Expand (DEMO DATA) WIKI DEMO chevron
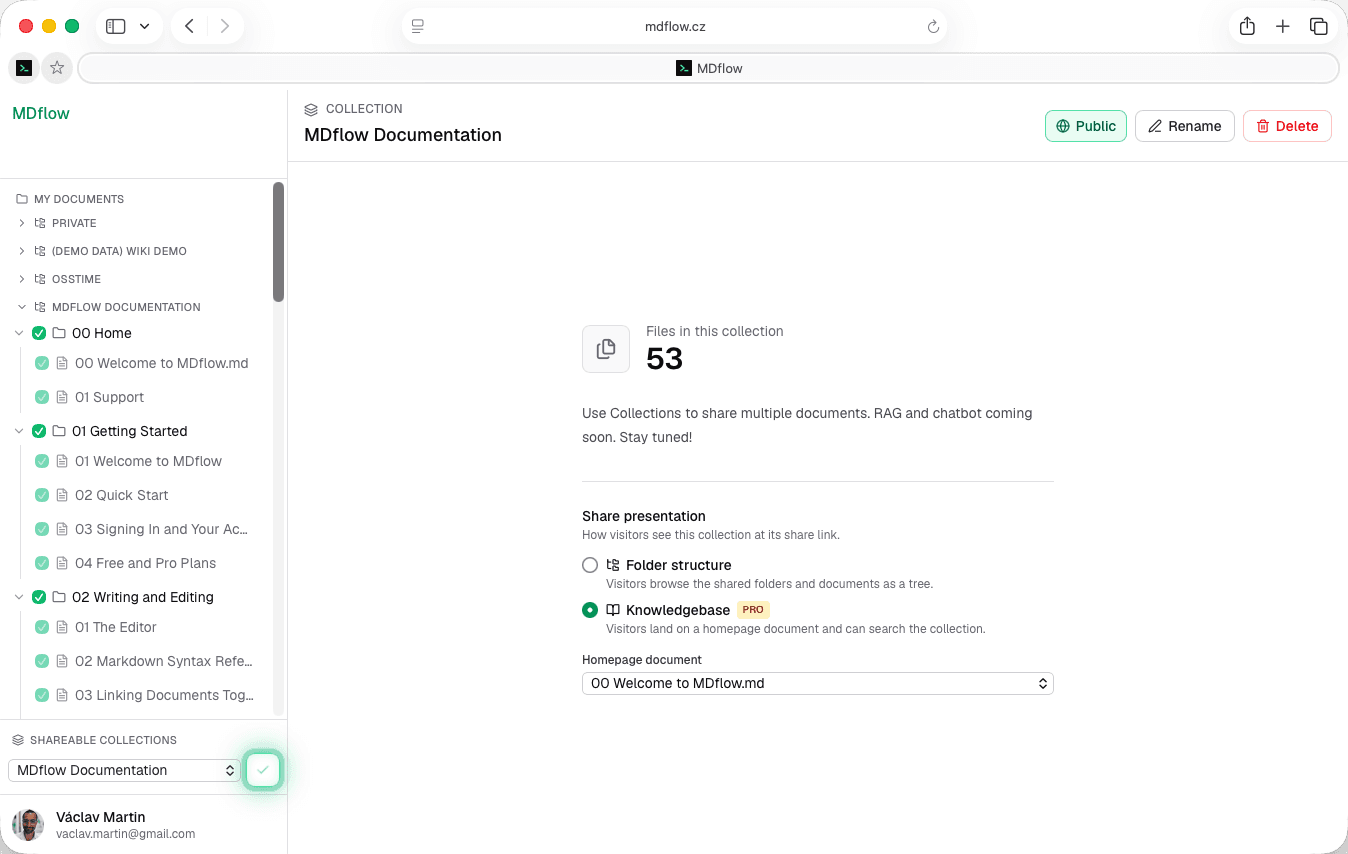Viewport: 1348px width, 854px height. coord(22,251)
